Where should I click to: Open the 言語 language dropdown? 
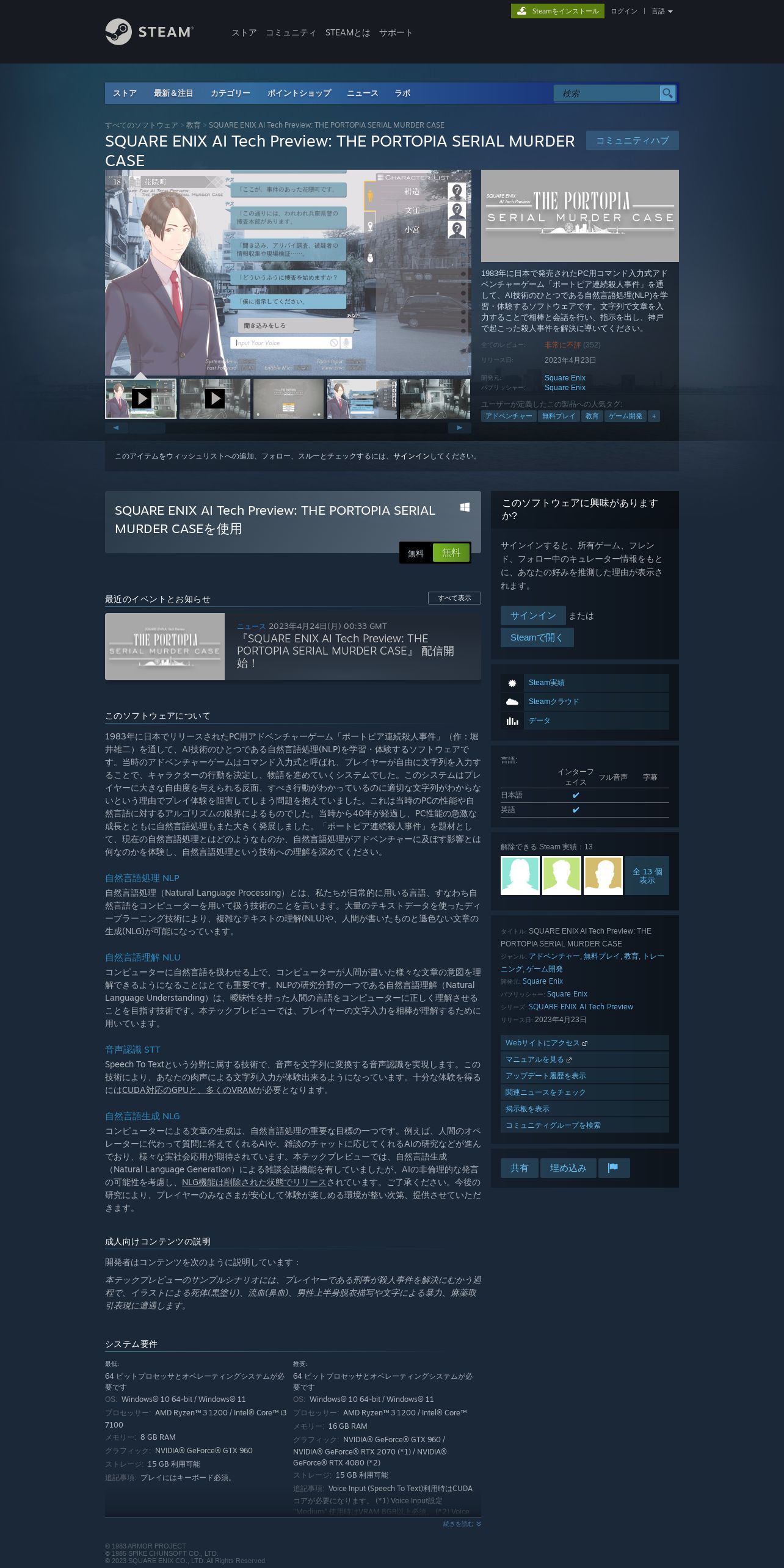[x=662, y=11]
